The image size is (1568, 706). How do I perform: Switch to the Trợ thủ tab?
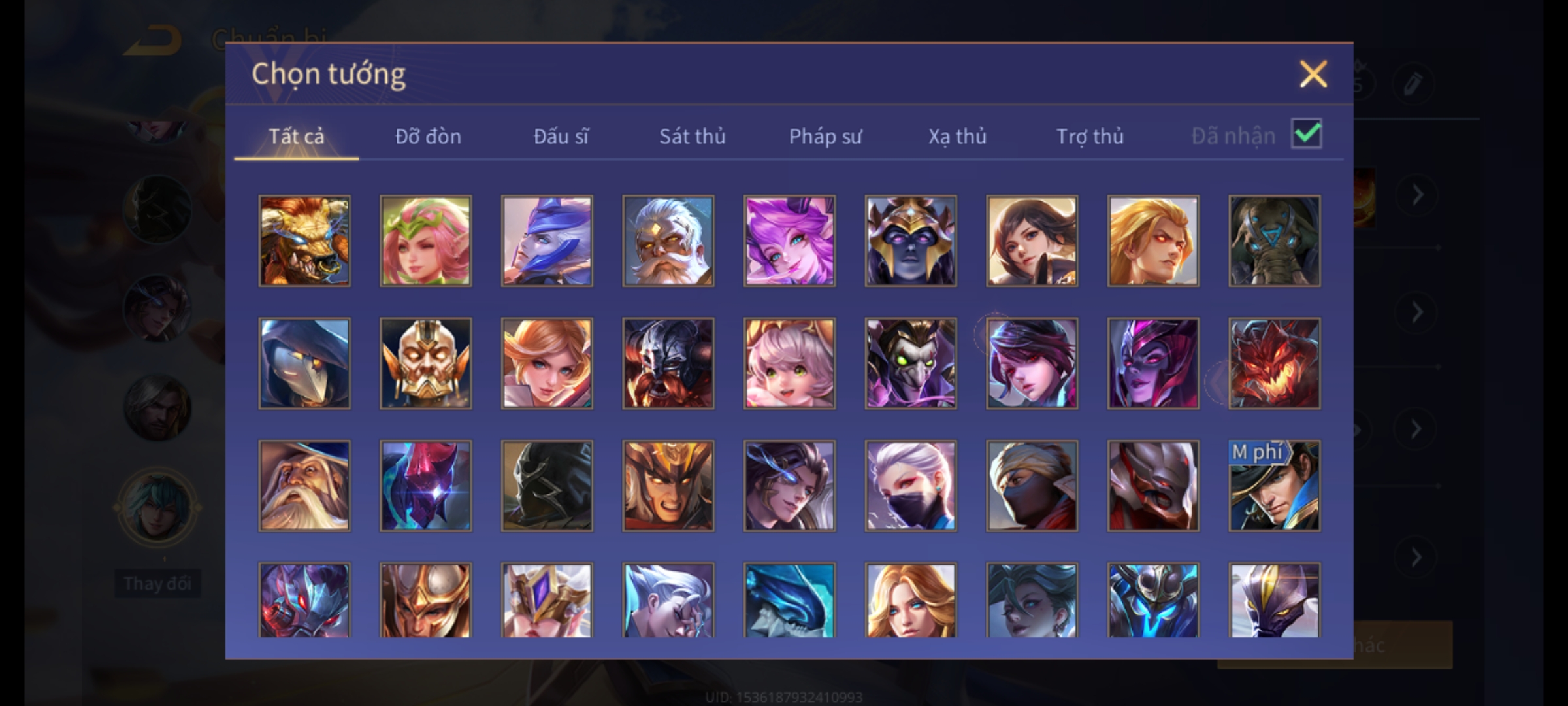pyautogui.click(x=1090, y=136)
